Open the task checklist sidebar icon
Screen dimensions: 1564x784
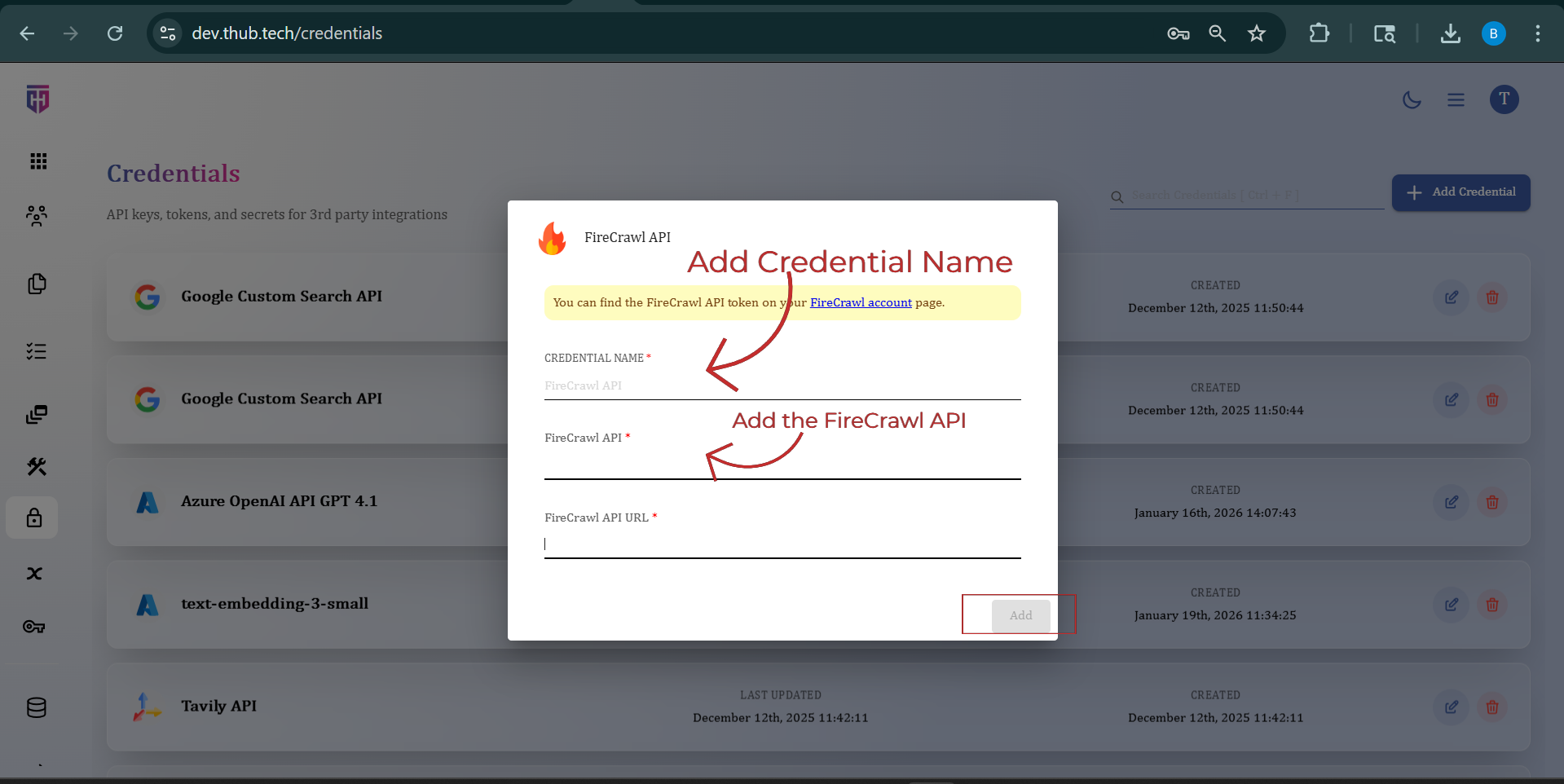click(x=37, y=351)
